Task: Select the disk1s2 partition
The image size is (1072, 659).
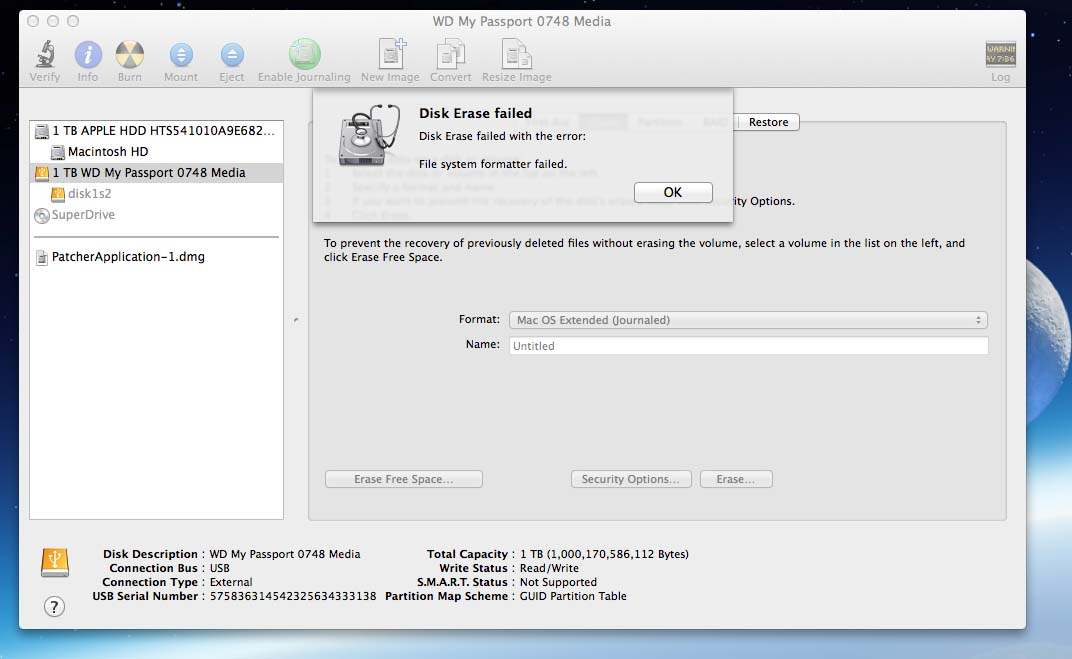Action: (157, 194)
